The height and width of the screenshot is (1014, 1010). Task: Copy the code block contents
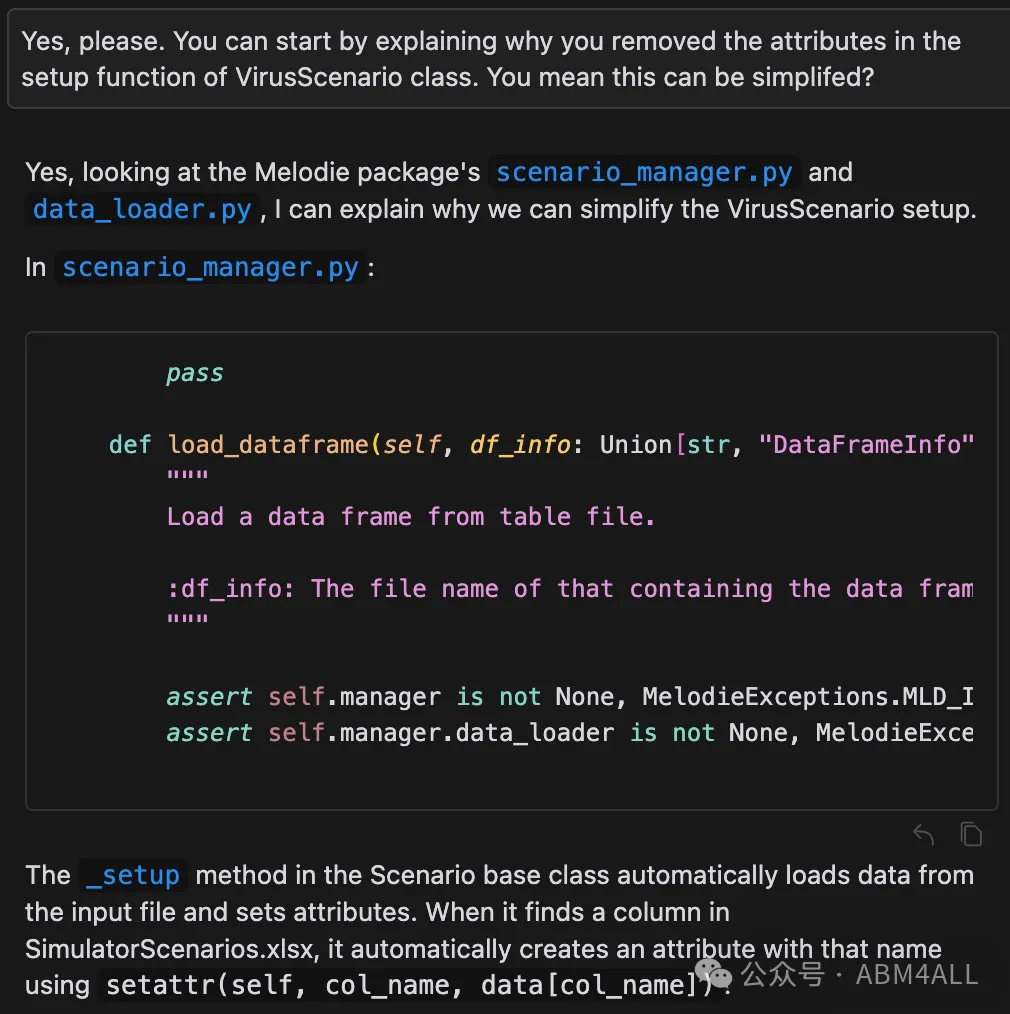coord(971,834)
